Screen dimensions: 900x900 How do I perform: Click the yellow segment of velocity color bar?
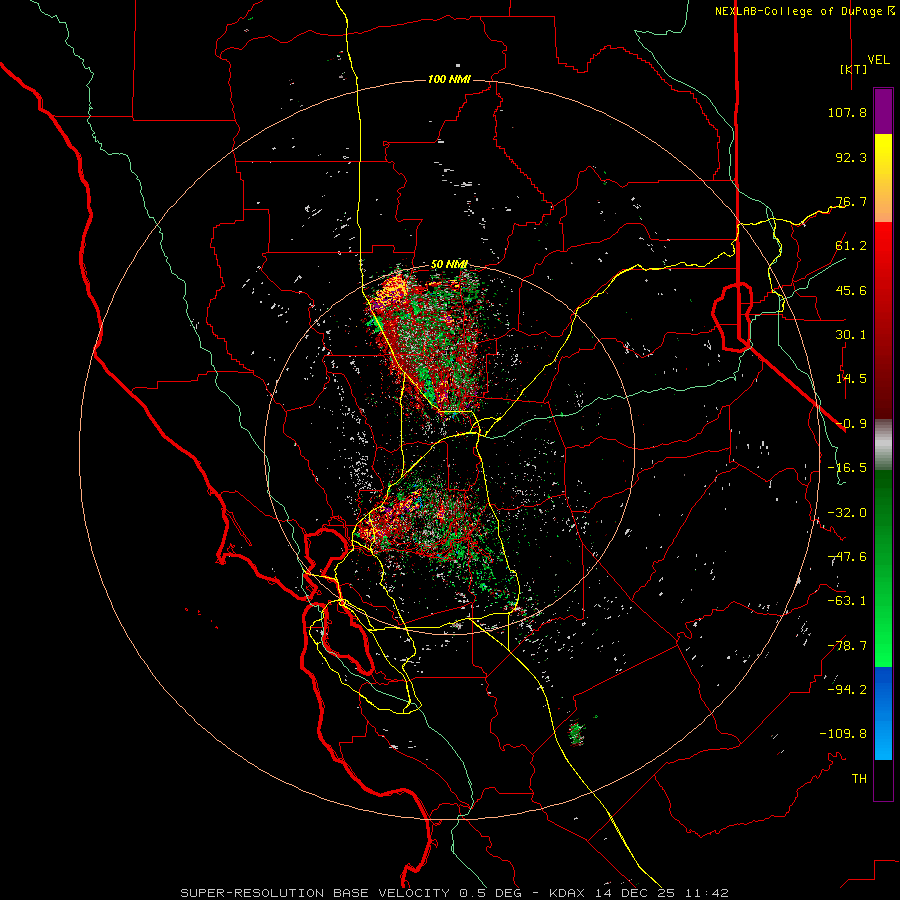[883, 178]
